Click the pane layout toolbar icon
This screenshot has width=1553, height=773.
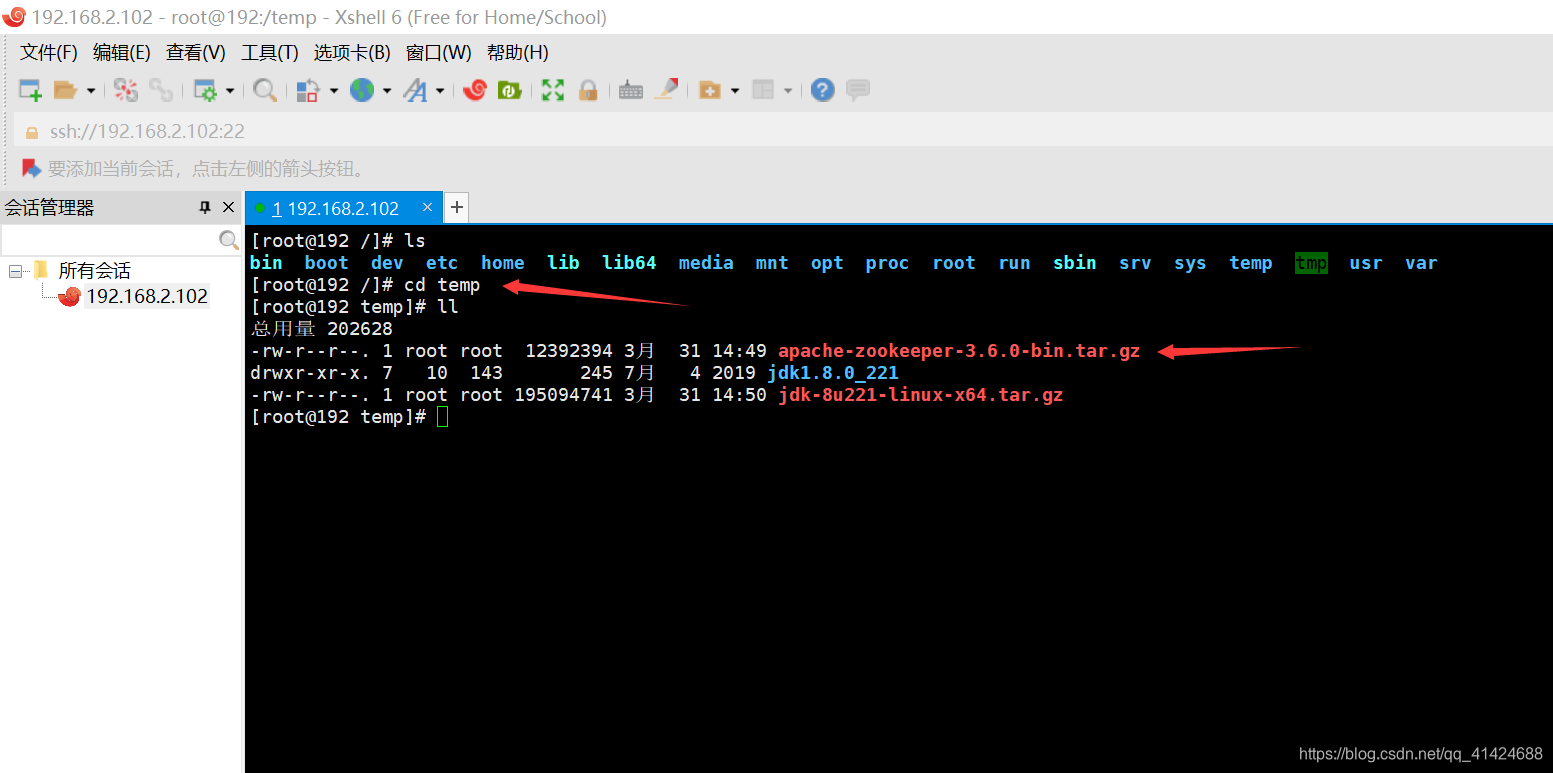tap(763, 90)
